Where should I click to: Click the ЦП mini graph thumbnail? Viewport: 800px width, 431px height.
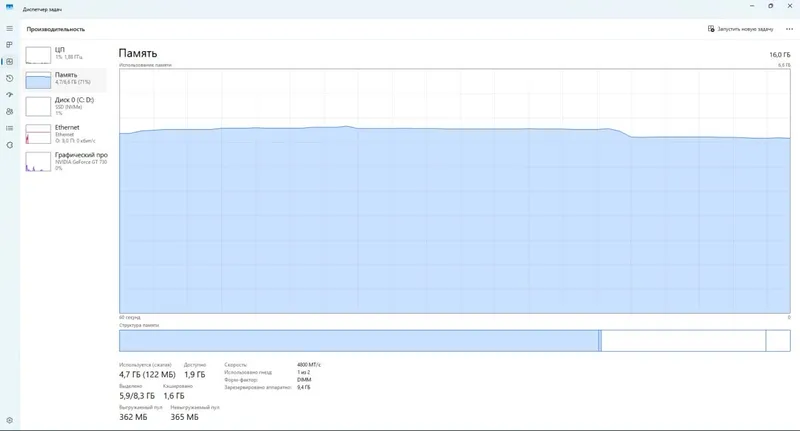tap(38, 55)
